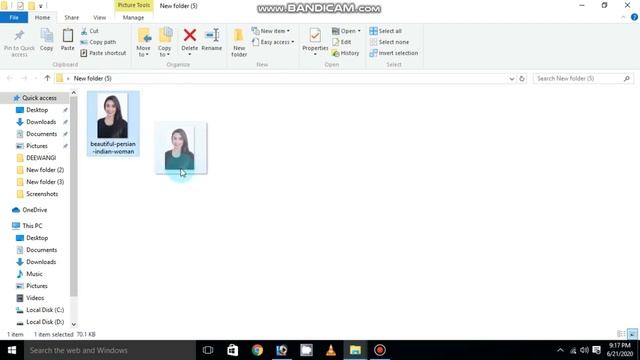Open Windows Explorer help icon
The height and width of the screenshot is (360, 640).
tap(634, 17)
